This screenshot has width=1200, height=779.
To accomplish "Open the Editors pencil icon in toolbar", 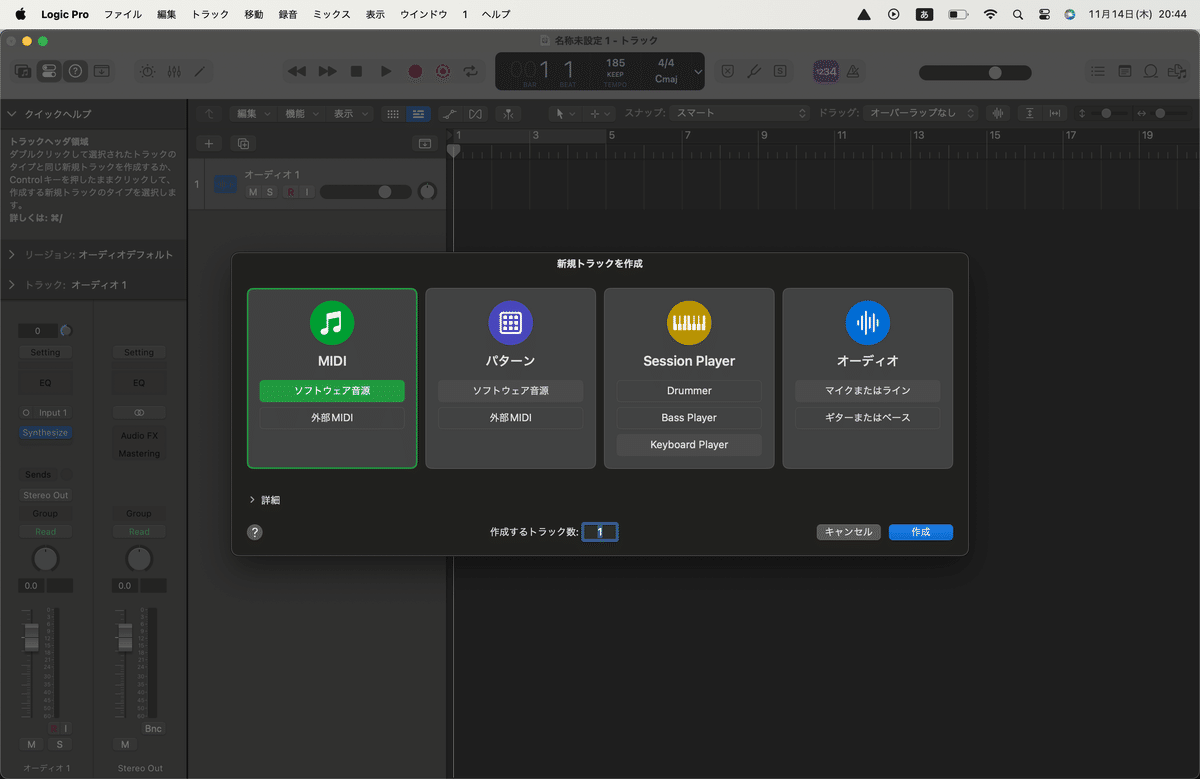I will [x=200, y=71].
